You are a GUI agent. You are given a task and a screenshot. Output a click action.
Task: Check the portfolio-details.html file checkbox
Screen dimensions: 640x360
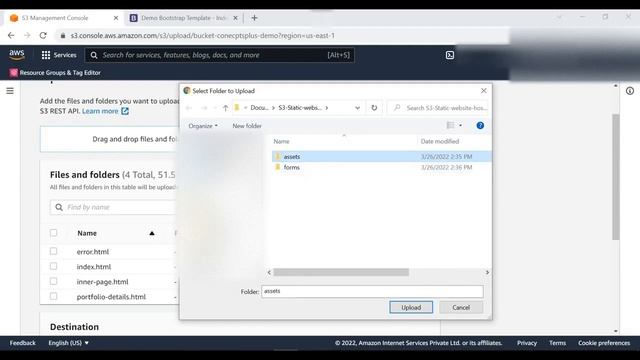pyautogui.click(x=53, y=297)
